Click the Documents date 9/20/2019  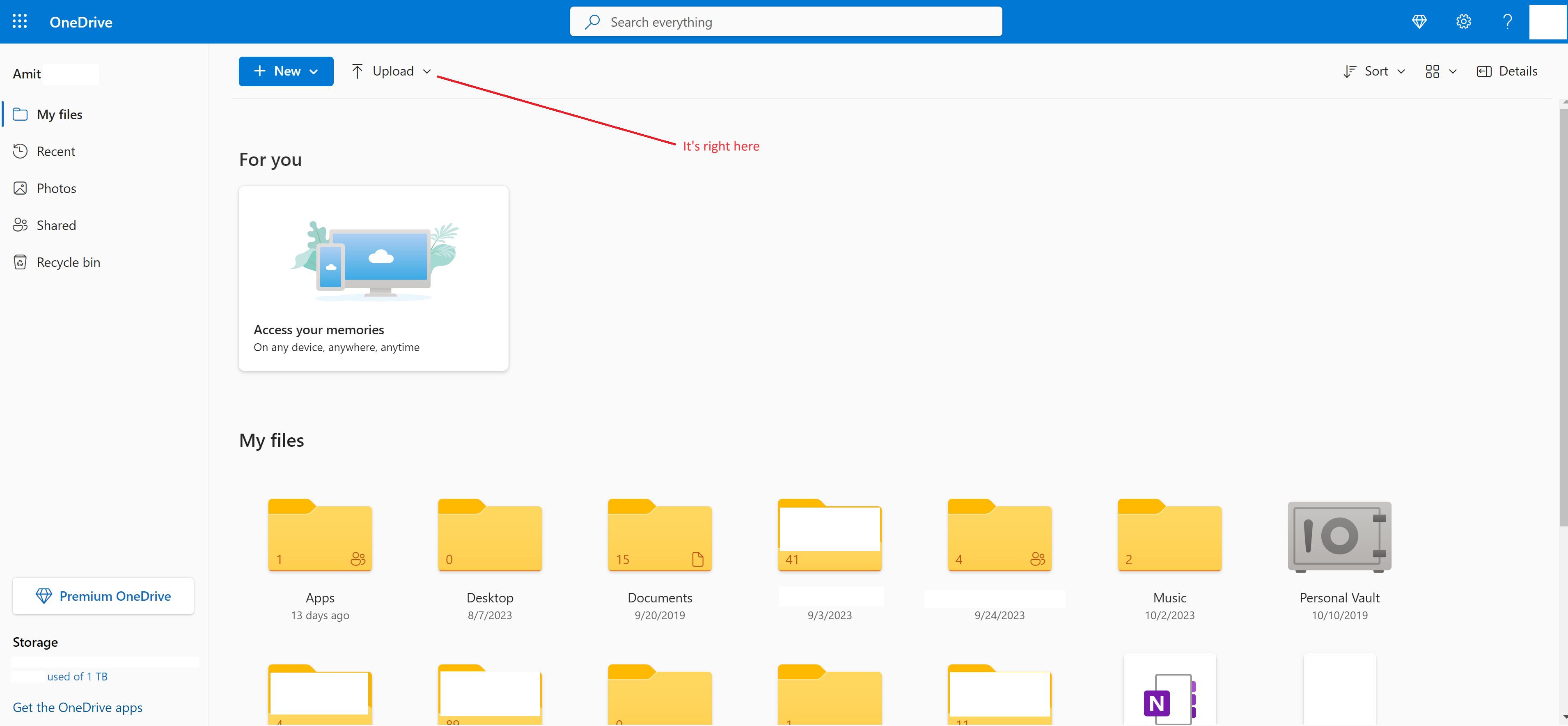pos(660,615)
